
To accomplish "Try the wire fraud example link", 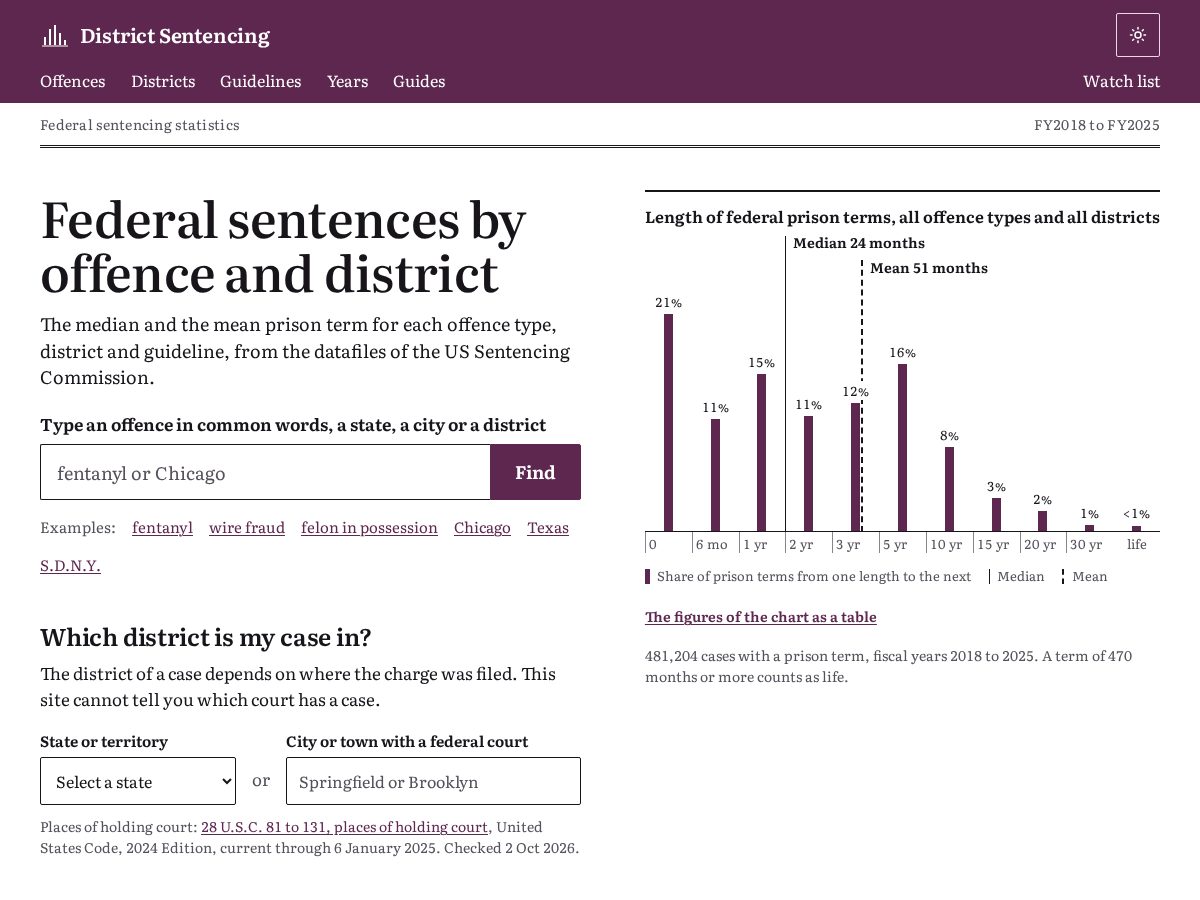I will [x=247, y=527].
